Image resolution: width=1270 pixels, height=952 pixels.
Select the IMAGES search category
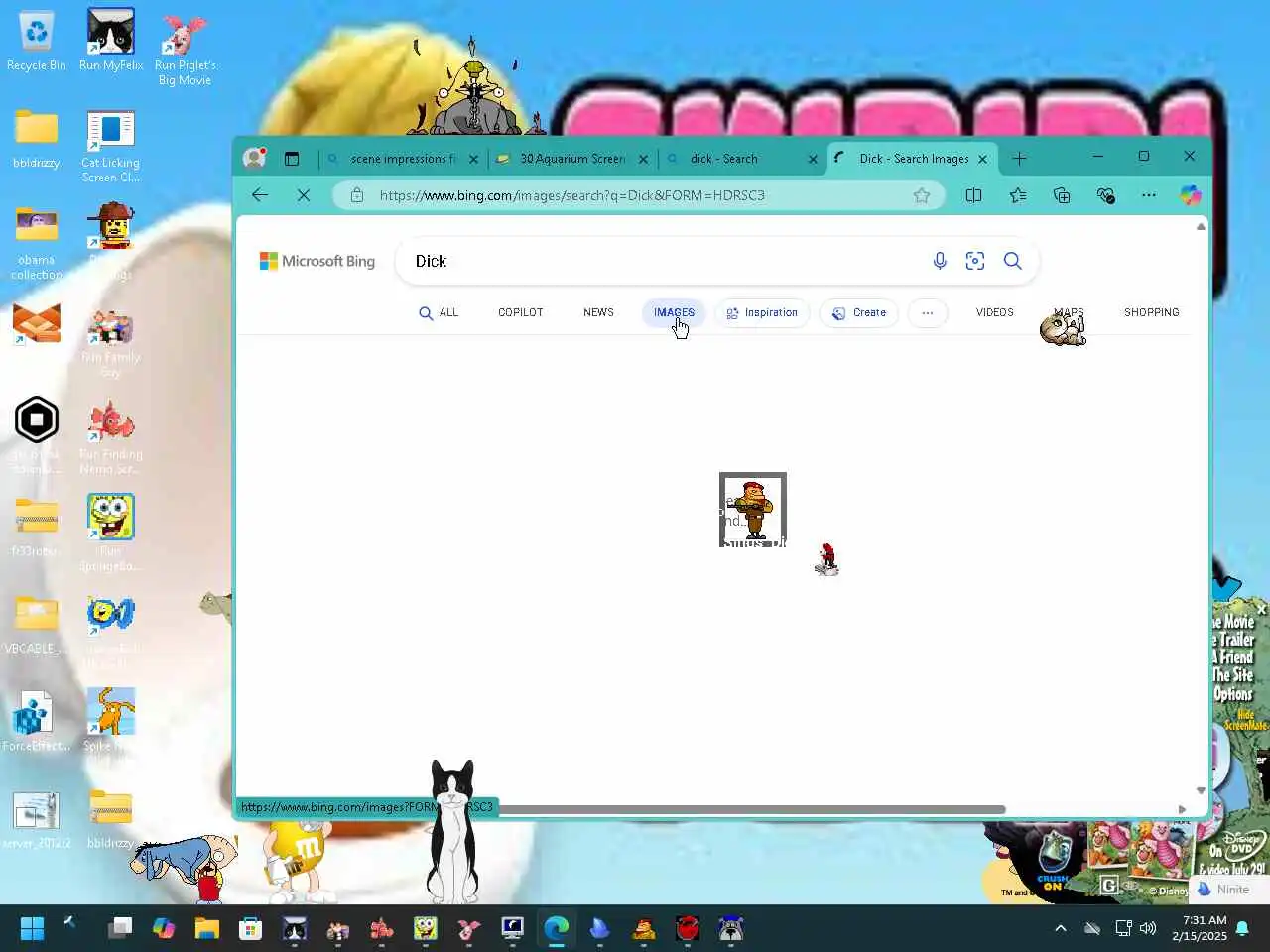(674, 312)
